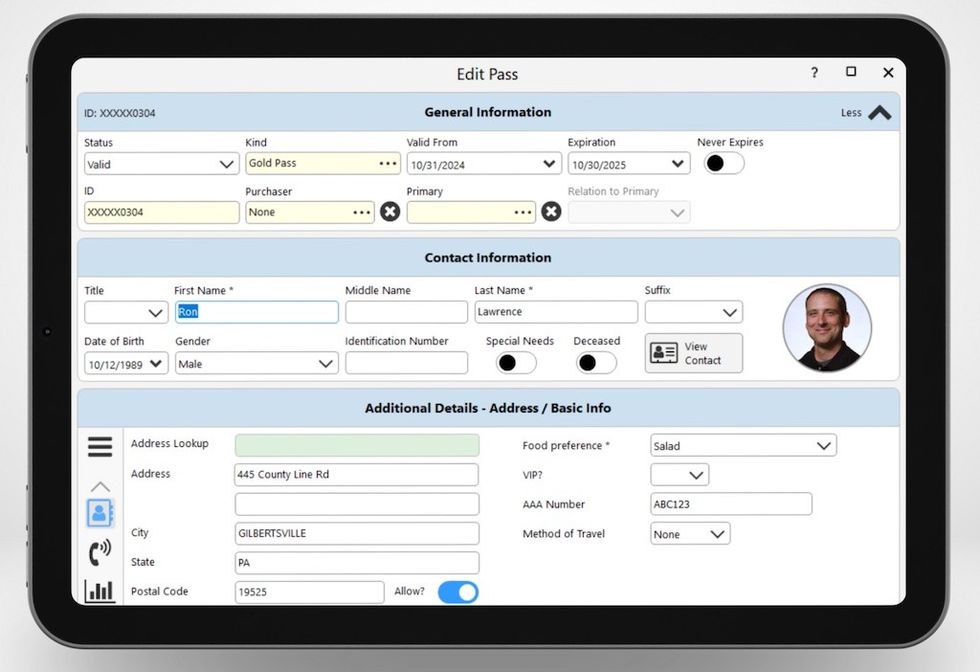
Task: Open the bar chart sidebar icon
Action: click(x=100, y=590)
